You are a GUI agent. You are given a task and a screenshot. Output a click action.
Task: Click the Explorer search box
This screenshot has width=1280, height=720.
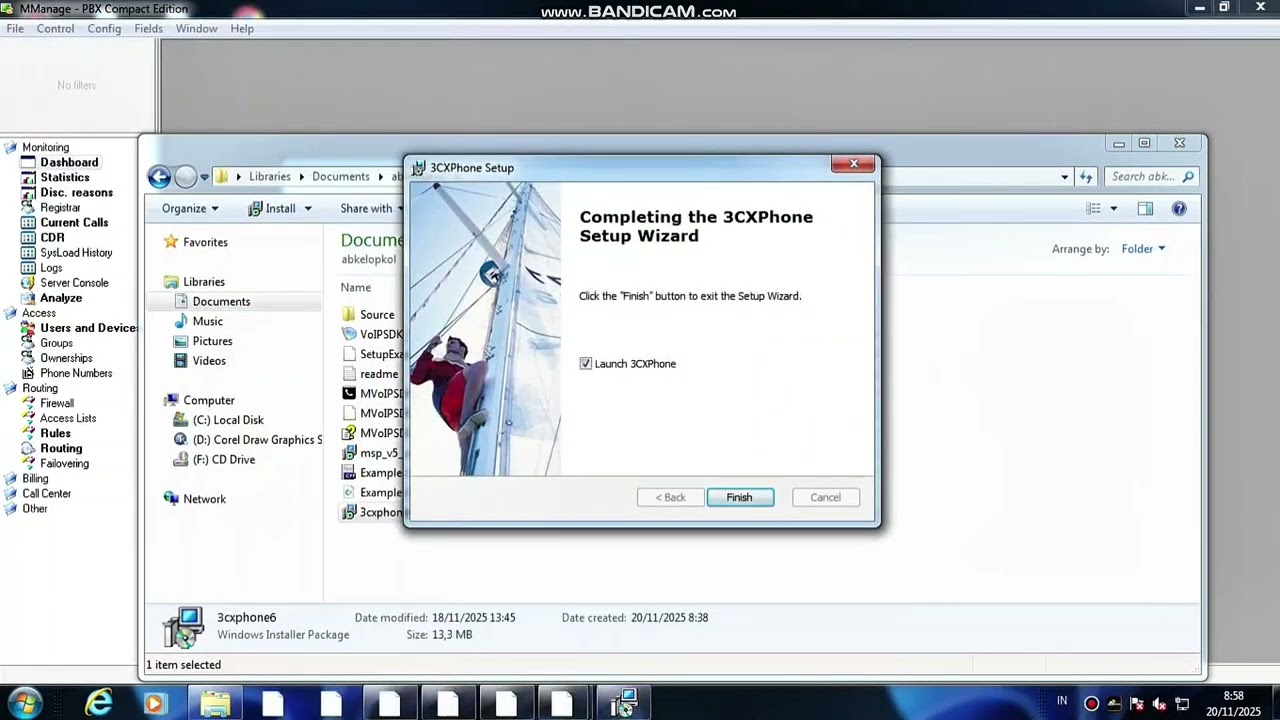[x=1152, y=177]
